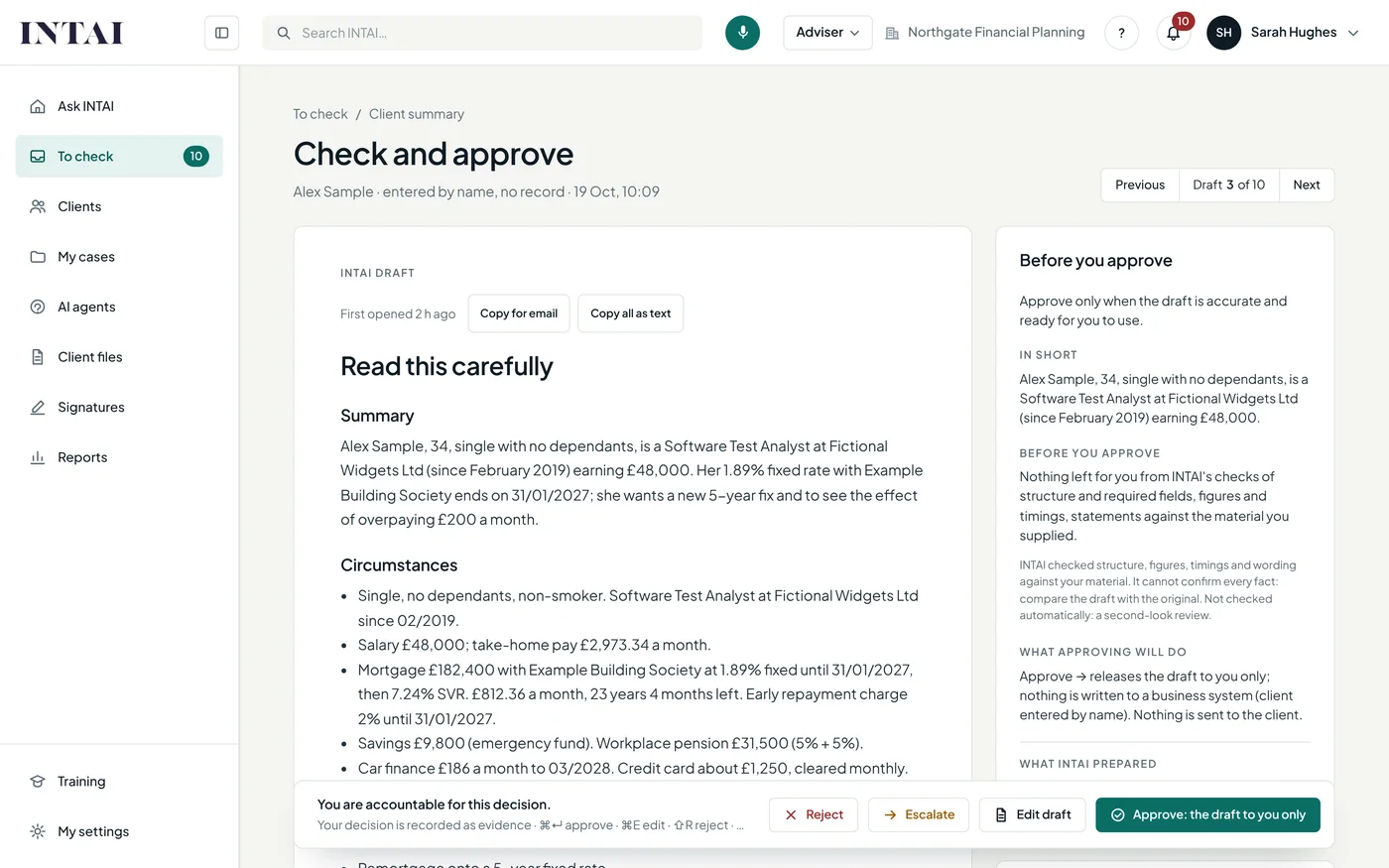Click the To check breadcrumb link
The image size is (1389, 868).
(320, 114)
